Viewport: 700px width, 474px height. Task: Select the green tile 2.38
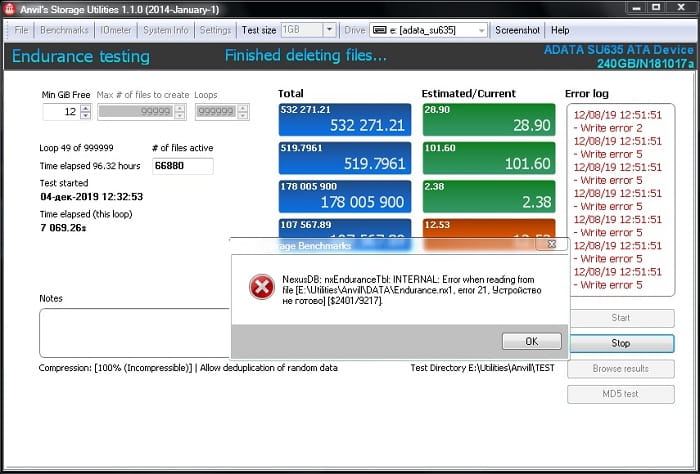489,196
